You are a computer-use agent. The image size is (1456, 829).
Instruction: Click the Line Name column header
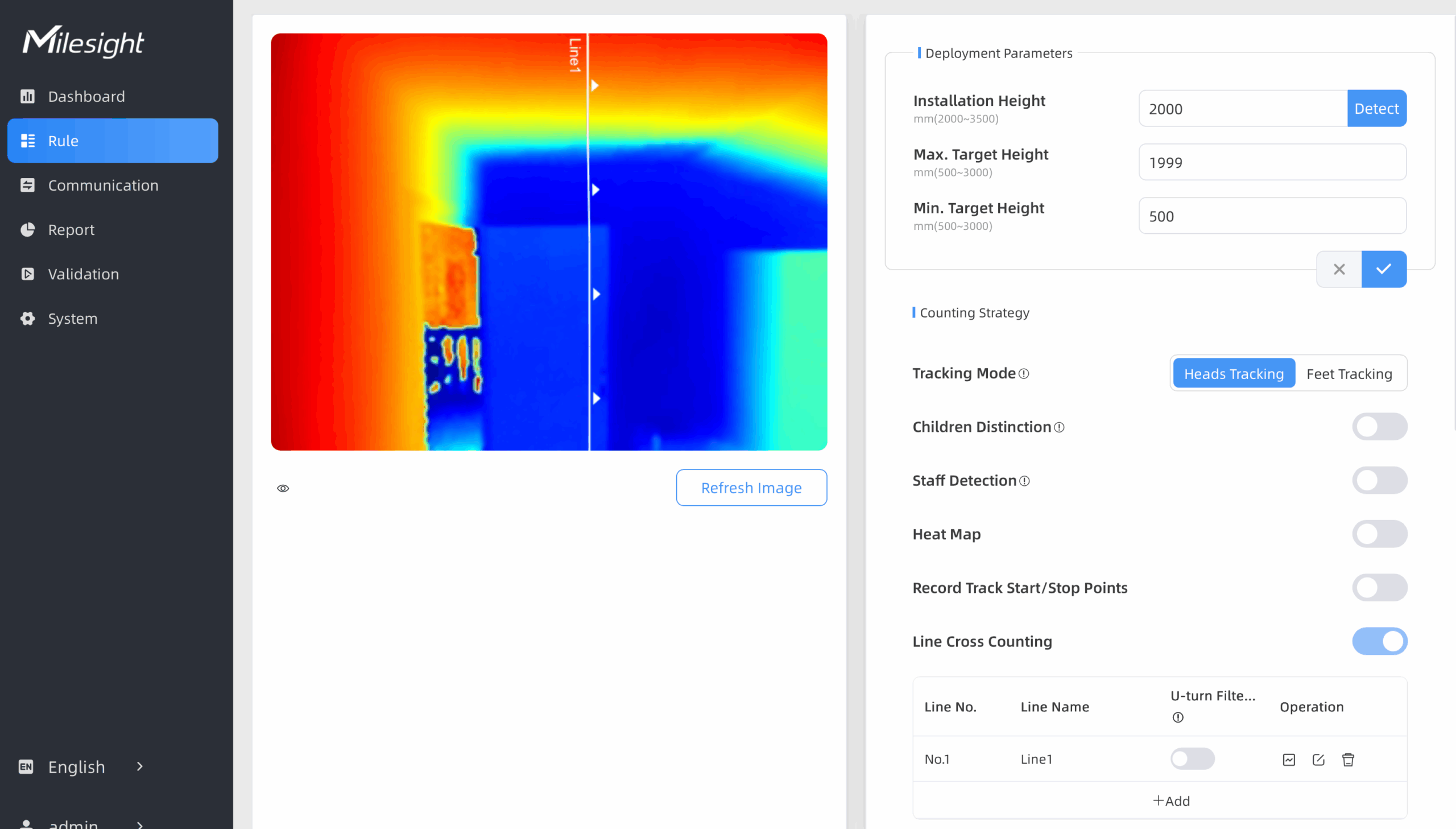click(x=1054, y=707)
